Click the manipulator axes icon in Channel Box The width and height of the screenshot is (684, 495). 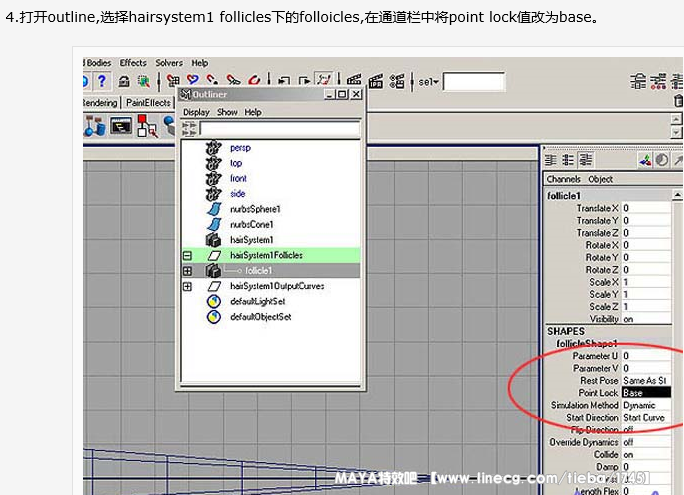(647, 160)
